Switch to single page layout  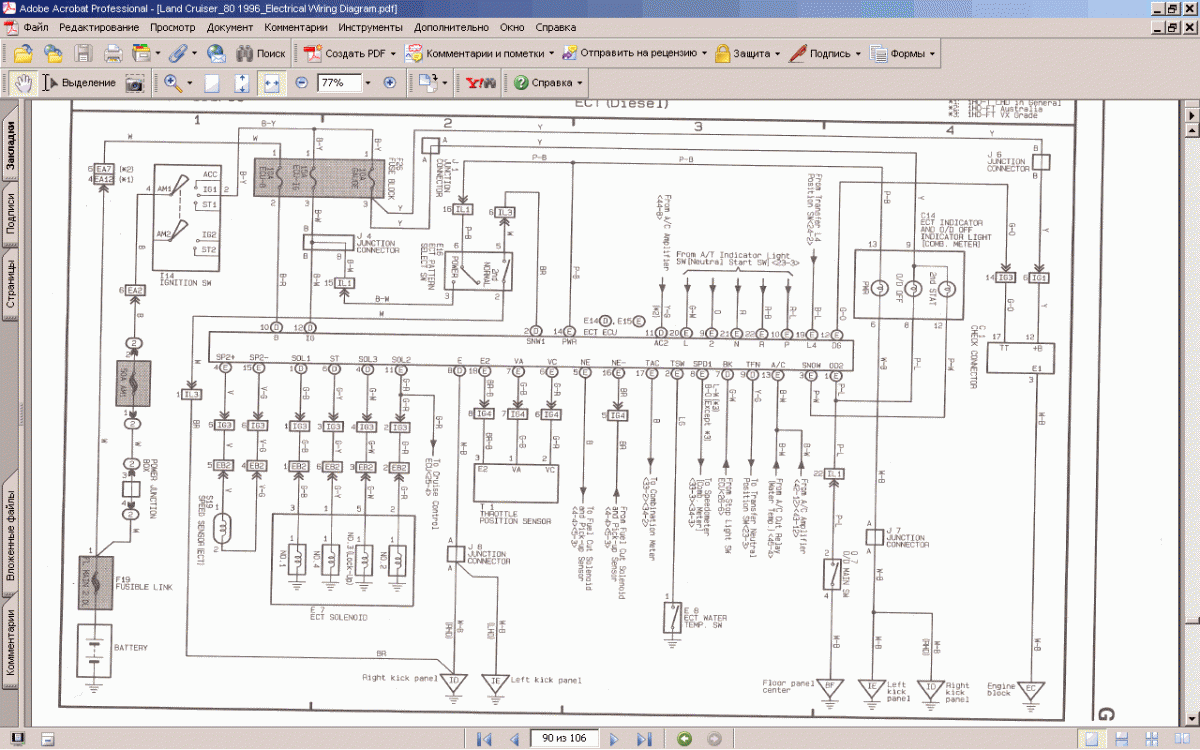1095,739
